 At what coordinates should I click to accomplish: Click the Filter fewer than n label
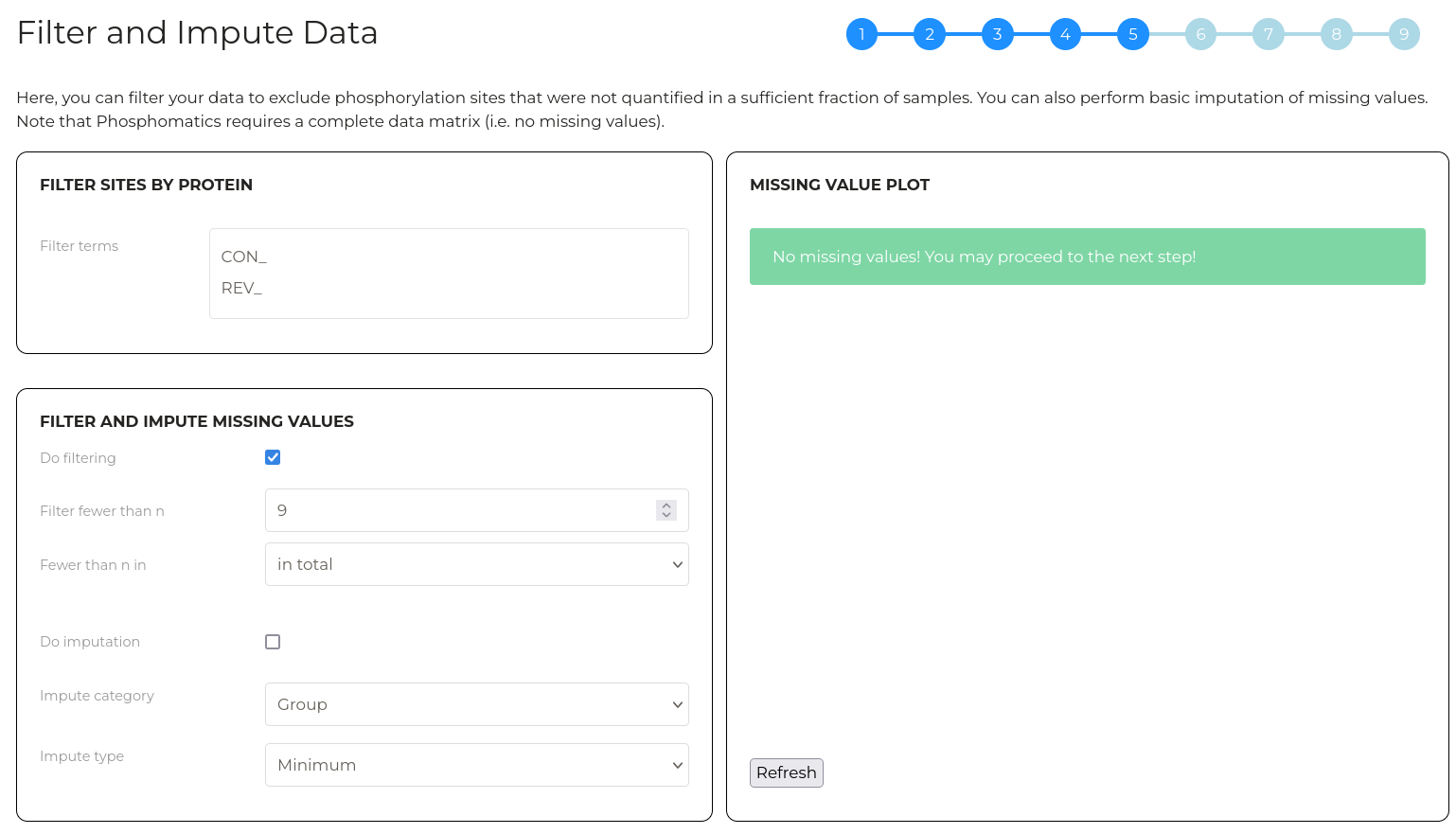tap(102, 511)
